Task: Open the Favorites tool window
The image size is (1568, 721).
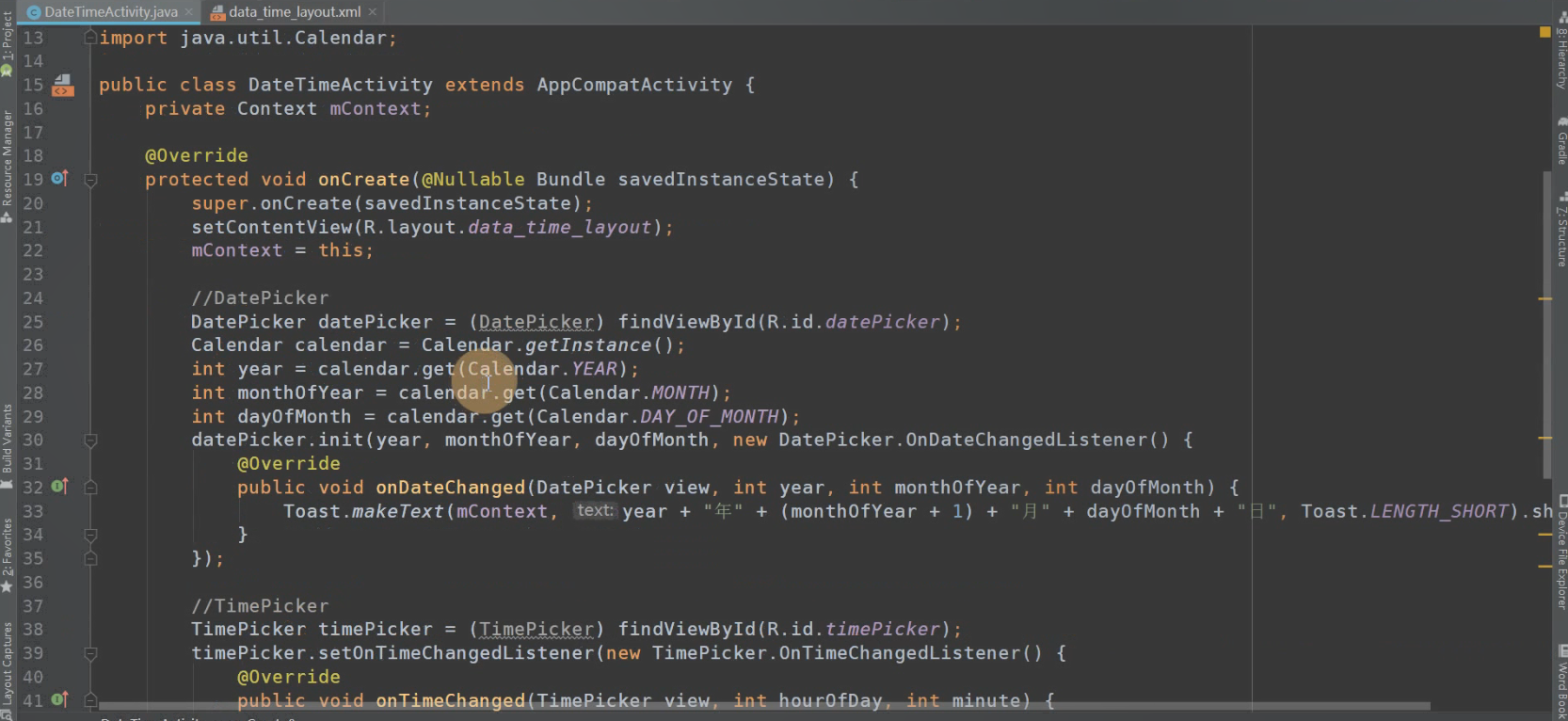Action: [x=8, y=555]
